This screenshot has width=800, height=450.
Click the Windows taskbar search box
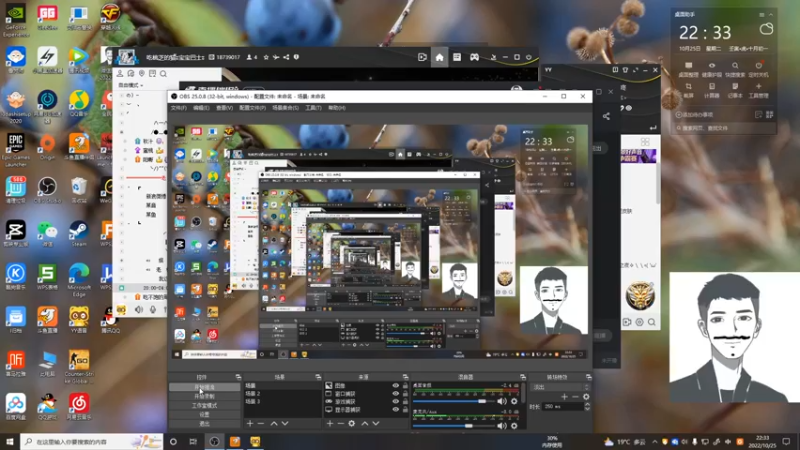(92, 441)
